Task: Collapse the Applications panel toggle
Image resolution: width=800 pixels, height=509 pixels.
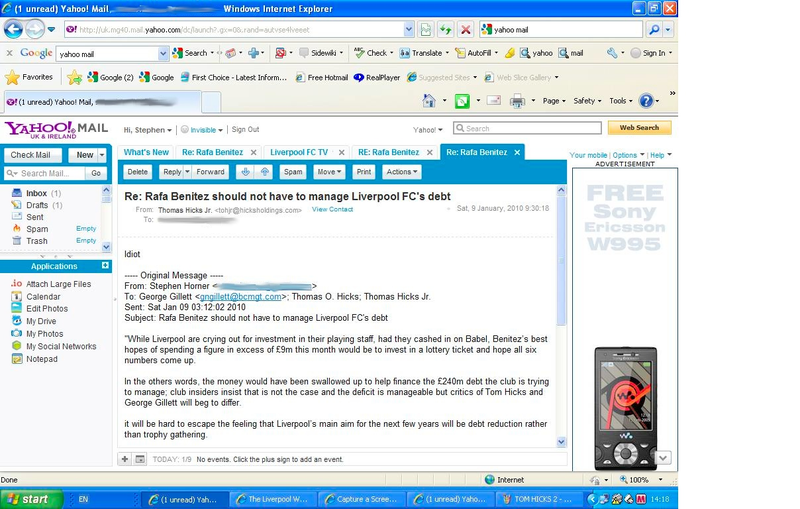Action: 105,266
